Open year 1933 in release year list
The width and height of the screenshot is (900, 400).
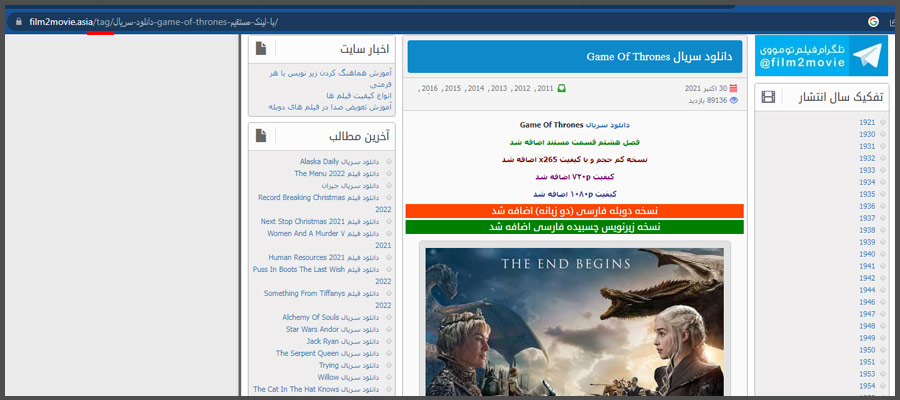pos(867,170)
